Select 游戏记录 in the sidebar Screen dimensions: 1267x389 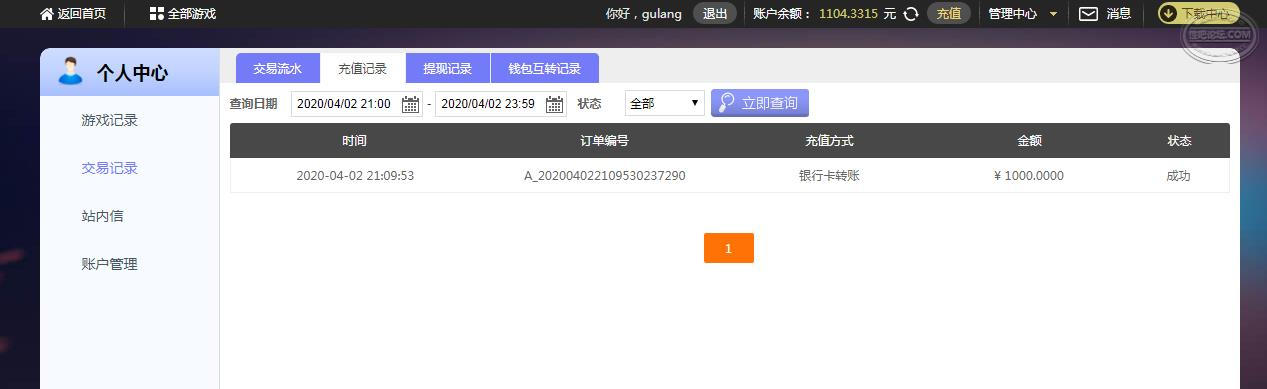(x=109, y=120)
